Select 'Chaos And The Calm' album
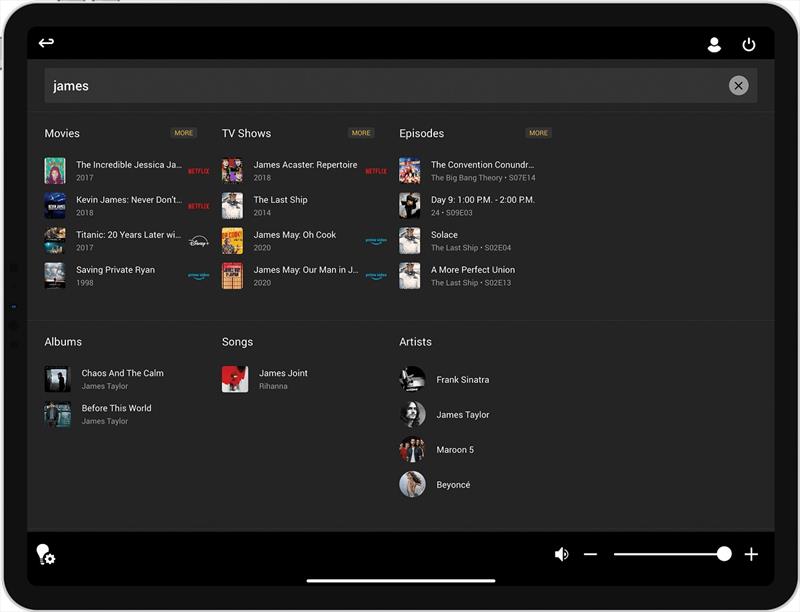 point(122,373)
